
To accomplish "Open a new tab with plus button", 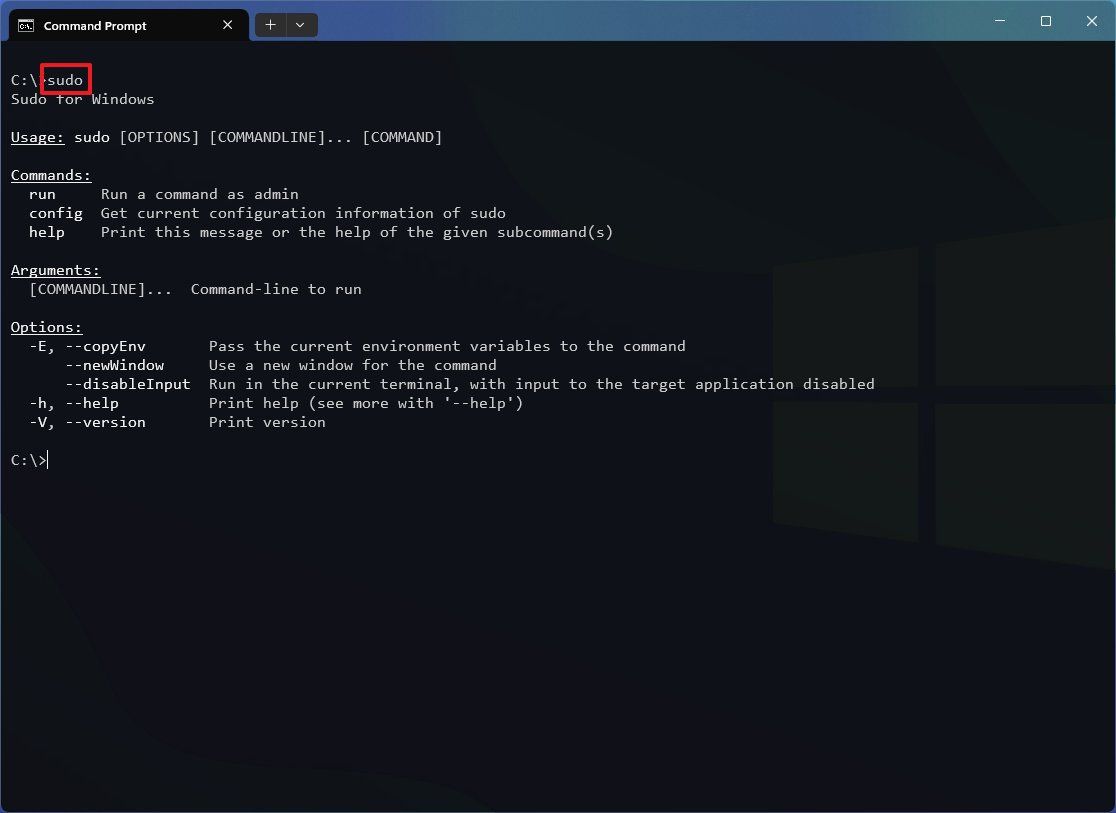I will pos(270,25).
